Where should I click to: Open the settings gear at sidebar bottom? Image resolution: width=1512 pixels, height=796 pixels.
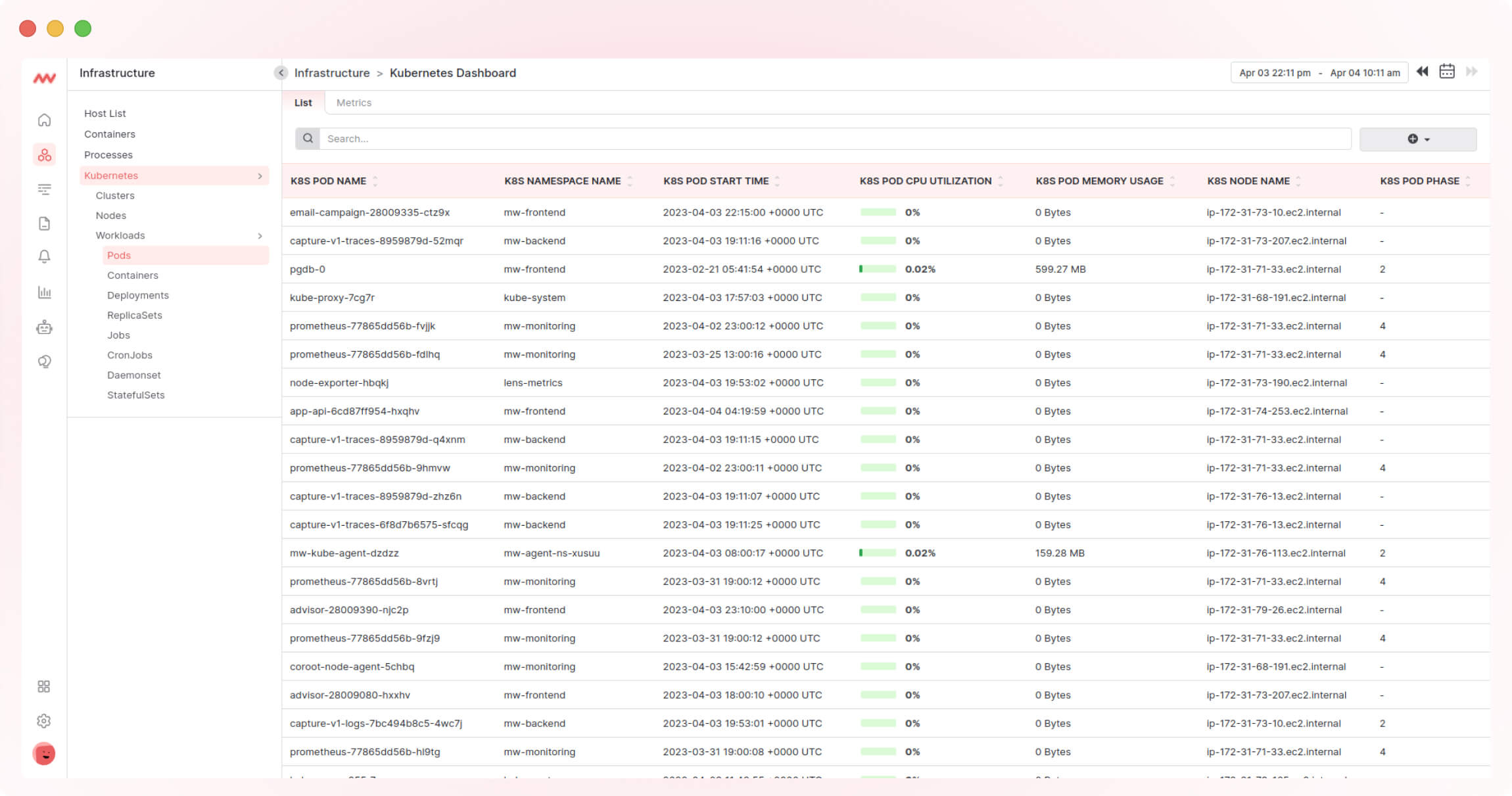pyautogui.click(x=43, y=720)
